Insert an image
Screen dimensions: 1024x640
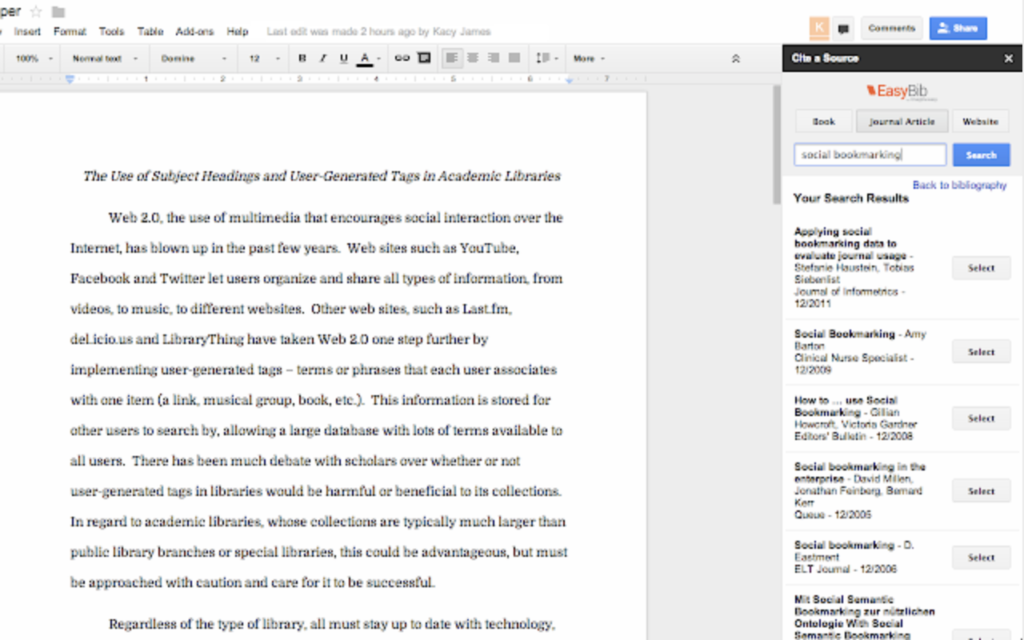click(x=423, y=58)
